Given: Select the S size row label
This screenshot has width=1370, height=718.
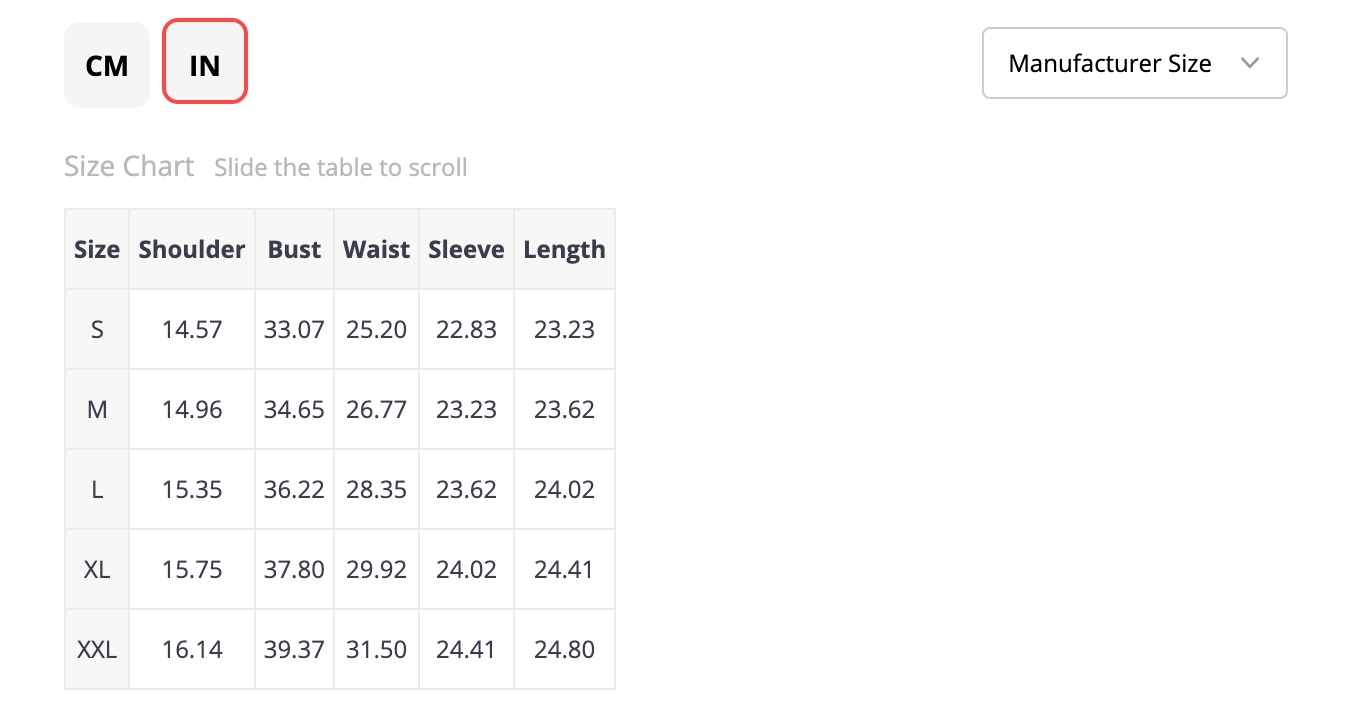Looking at the screenshot, I should pos(97,330).
